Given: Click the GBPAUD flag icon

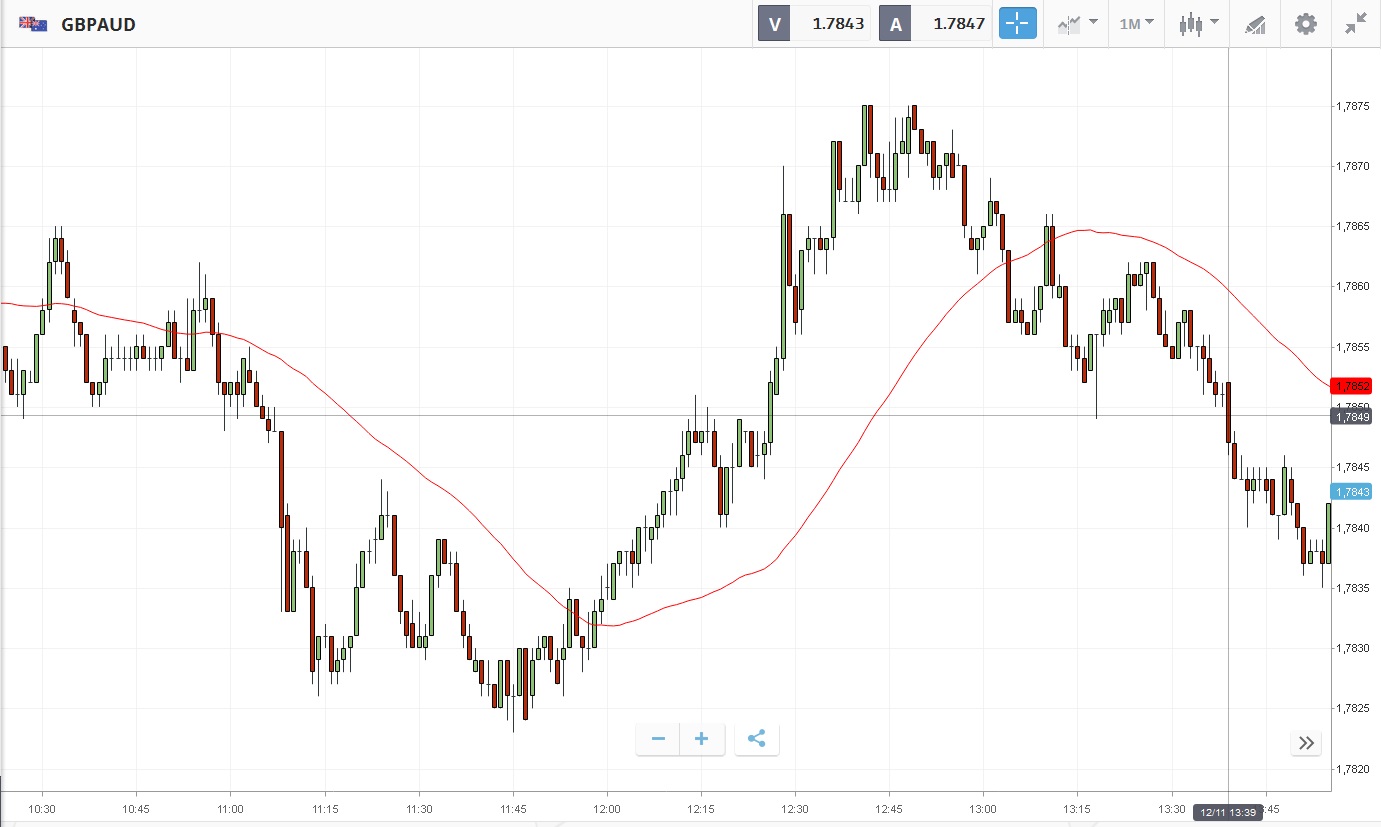Looking at the screenshot, I should click(34, 24).
